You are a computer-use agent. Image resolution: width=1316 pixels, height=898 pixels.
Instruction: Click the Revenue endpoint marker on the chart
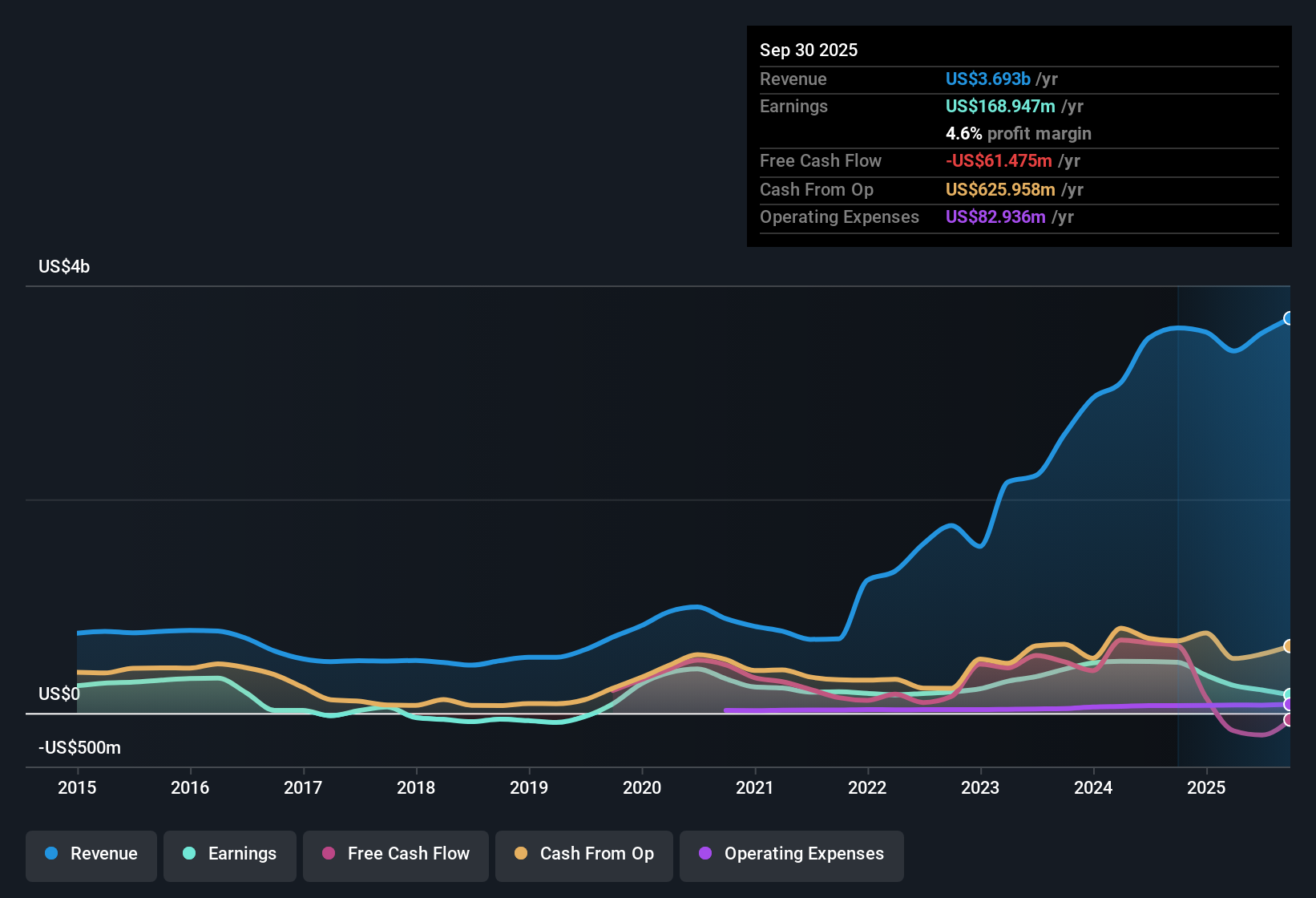tap(1289, 318)
